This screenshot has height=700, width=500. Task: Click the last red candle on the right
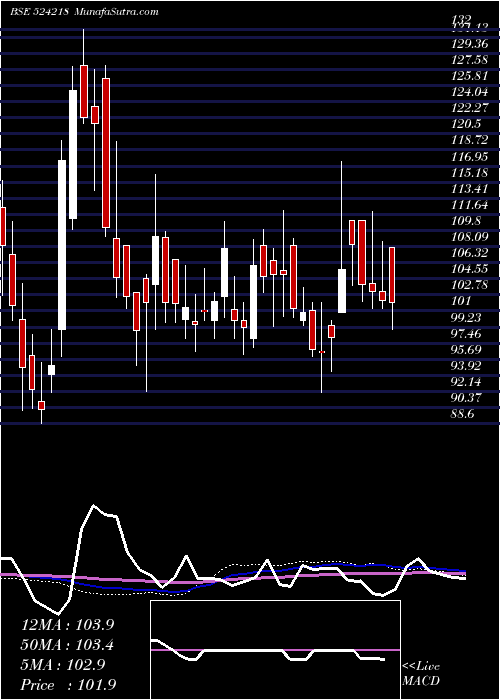point(392,275)
